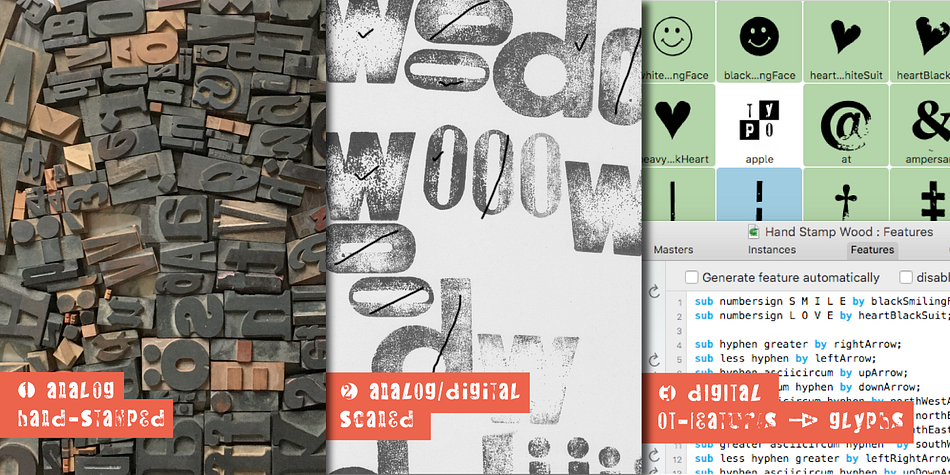Select the blackSmilingFace glyph cell

coord(760,41)
